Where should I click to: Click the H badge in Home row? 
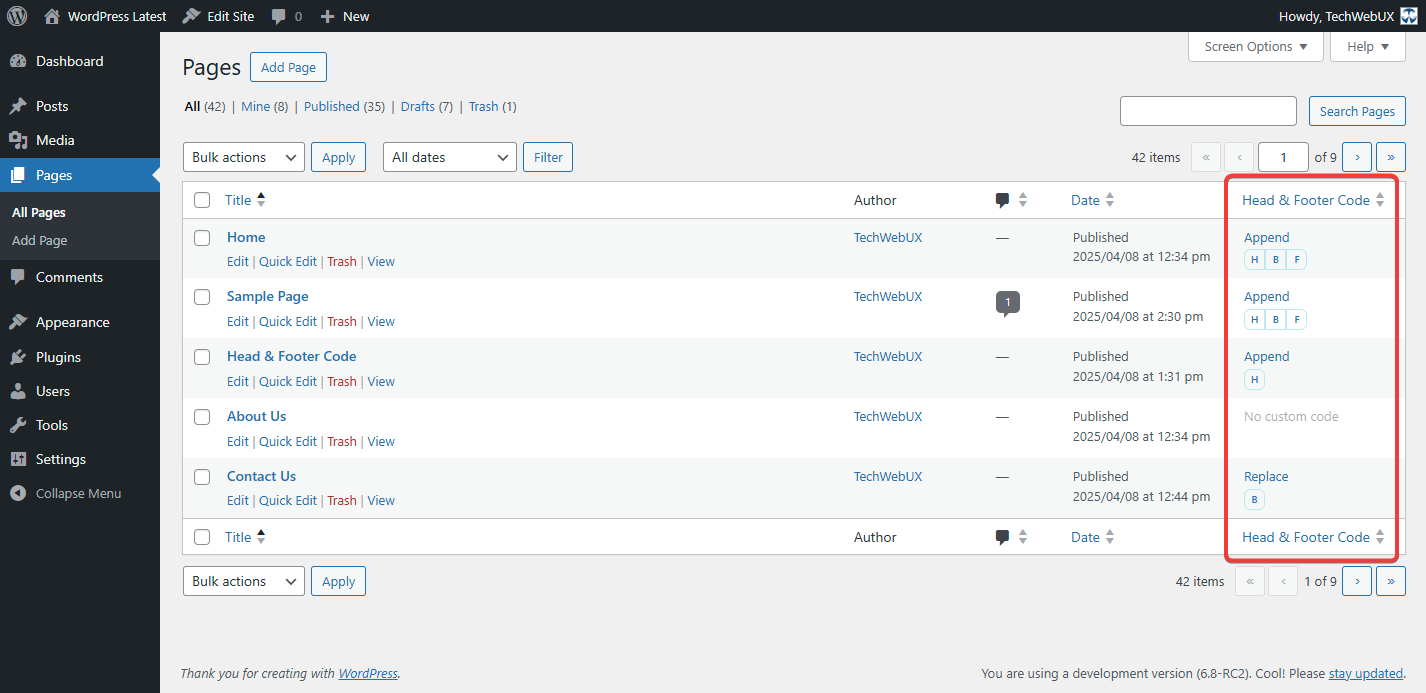[1254, 260]
